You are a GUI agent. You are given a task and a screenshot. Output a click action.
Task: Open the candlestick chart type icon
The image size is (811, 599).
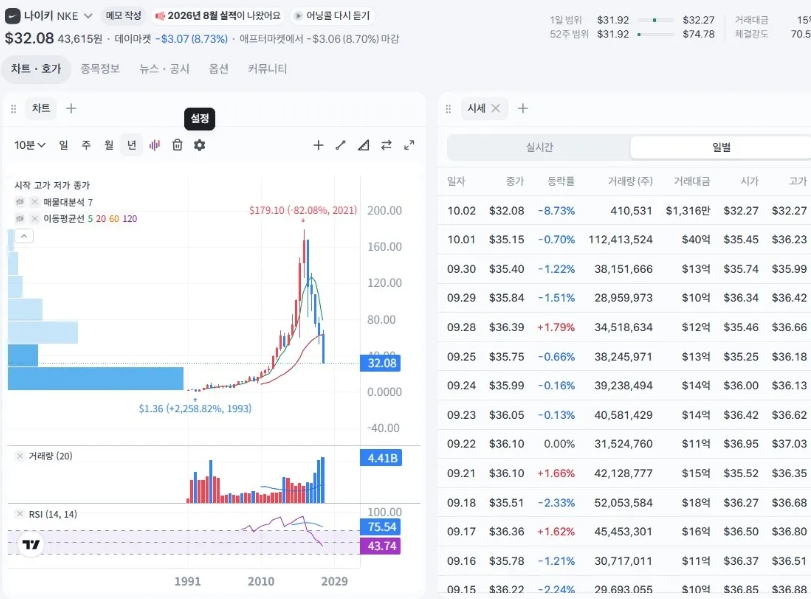[155, 145]
